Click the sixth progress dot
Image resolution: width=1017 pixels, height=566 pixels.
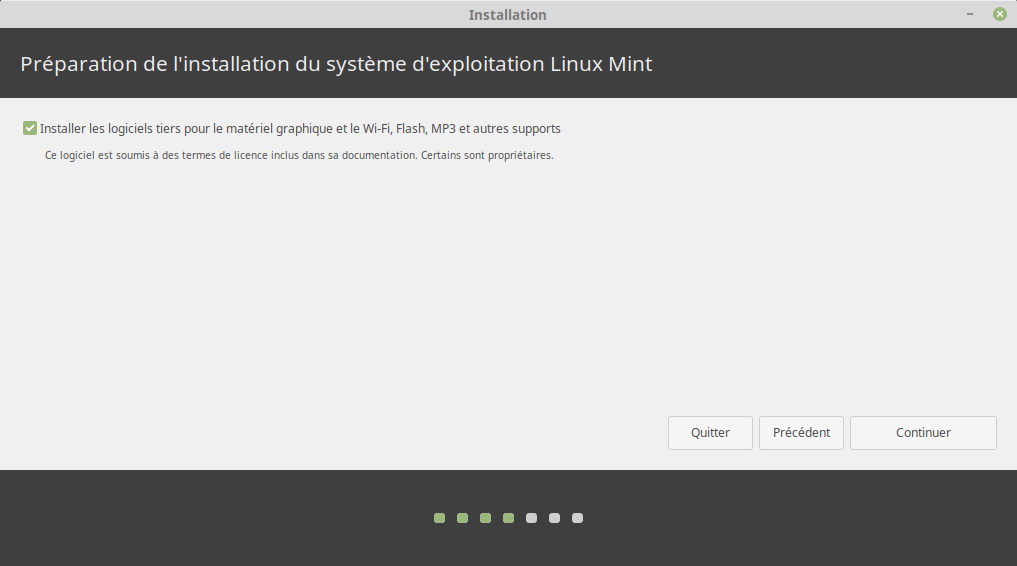(x=554, y=518)
